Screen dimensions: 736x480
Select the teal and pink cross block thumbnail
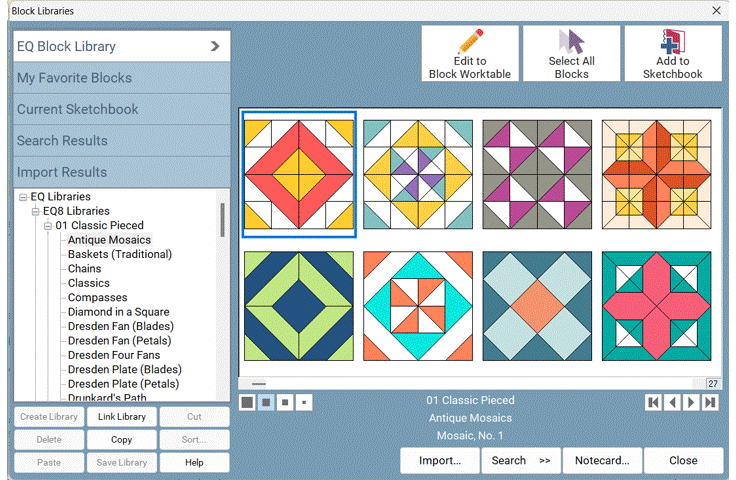coord(656,306)
